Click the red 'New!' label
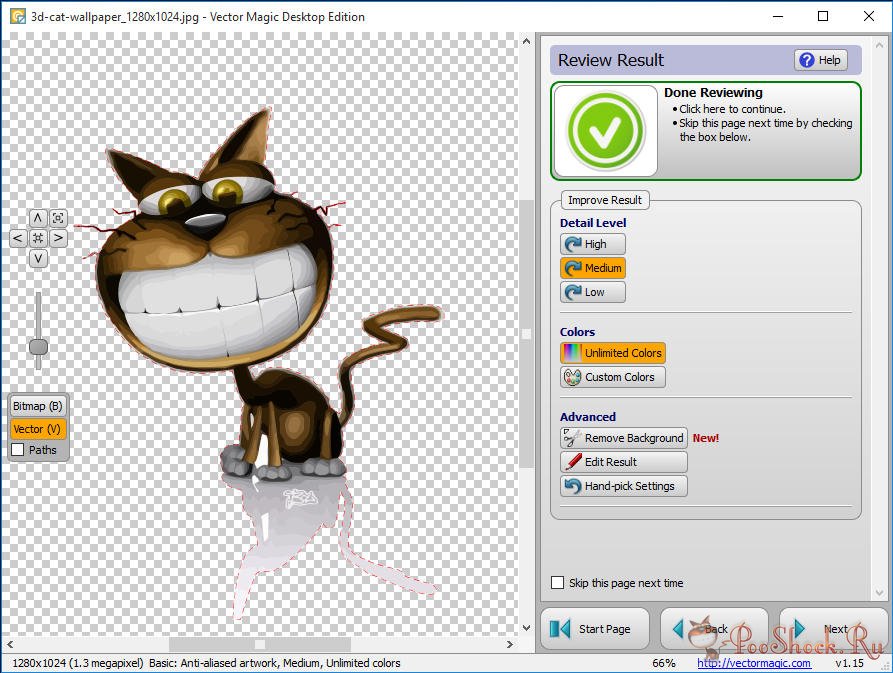This screenshot has height=673, width=893. click(x=706, y=438)
